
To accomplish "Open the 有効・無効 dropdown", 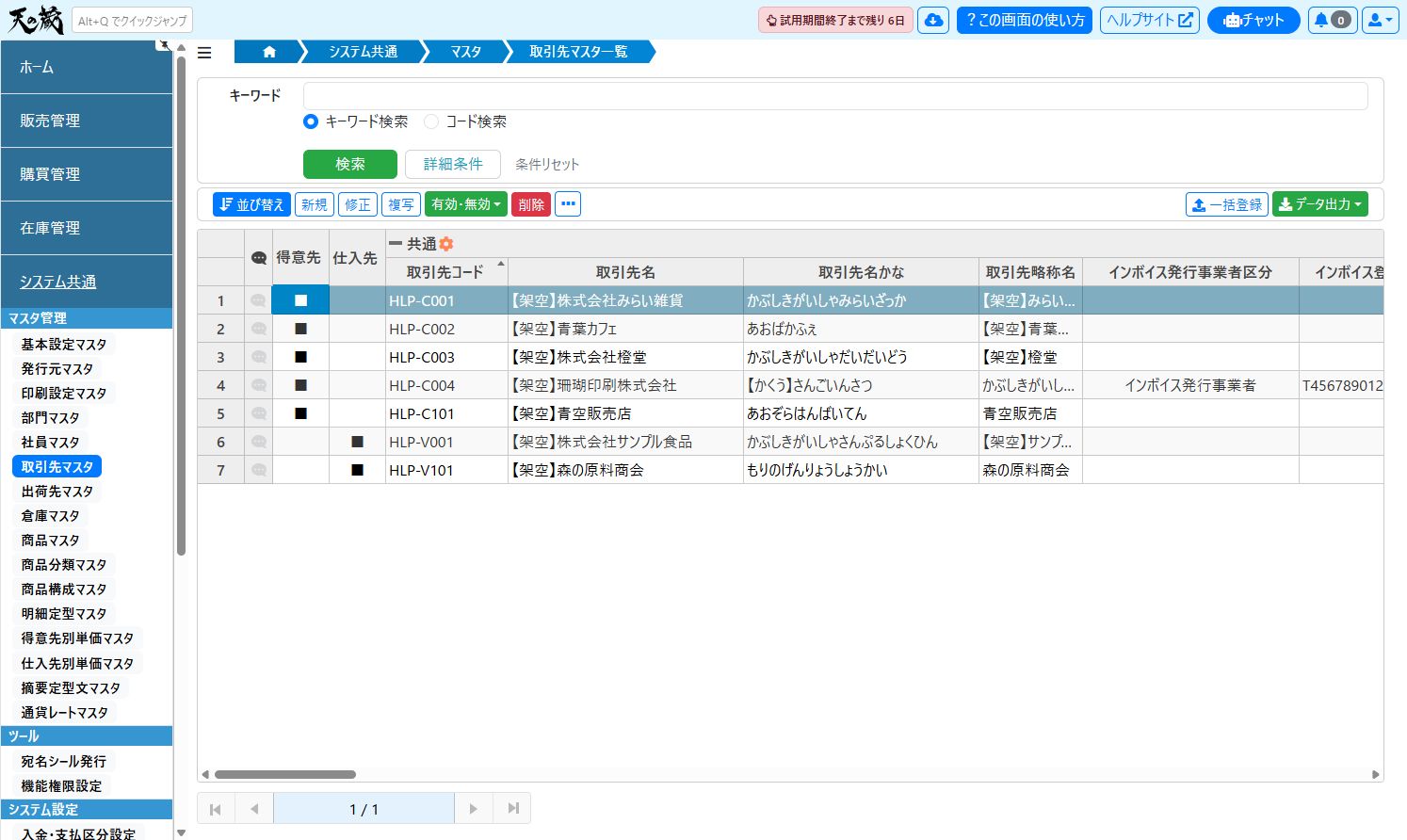I will pos(466,203).
